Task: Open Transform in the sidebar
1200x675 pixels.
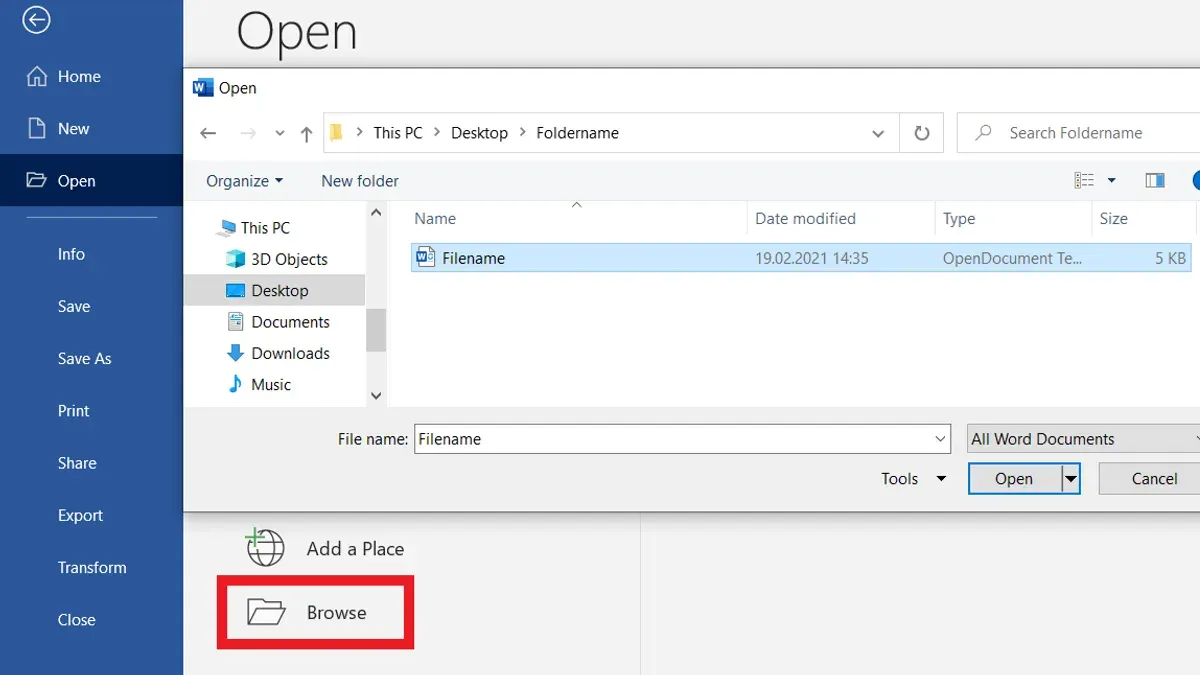Action: click(91, 567)
